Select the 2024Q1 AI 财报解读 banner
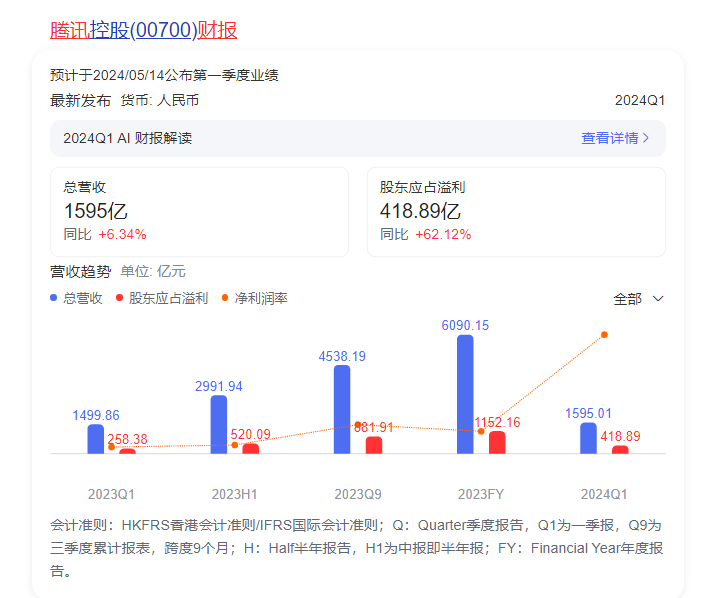 click(x=358, y=138)
